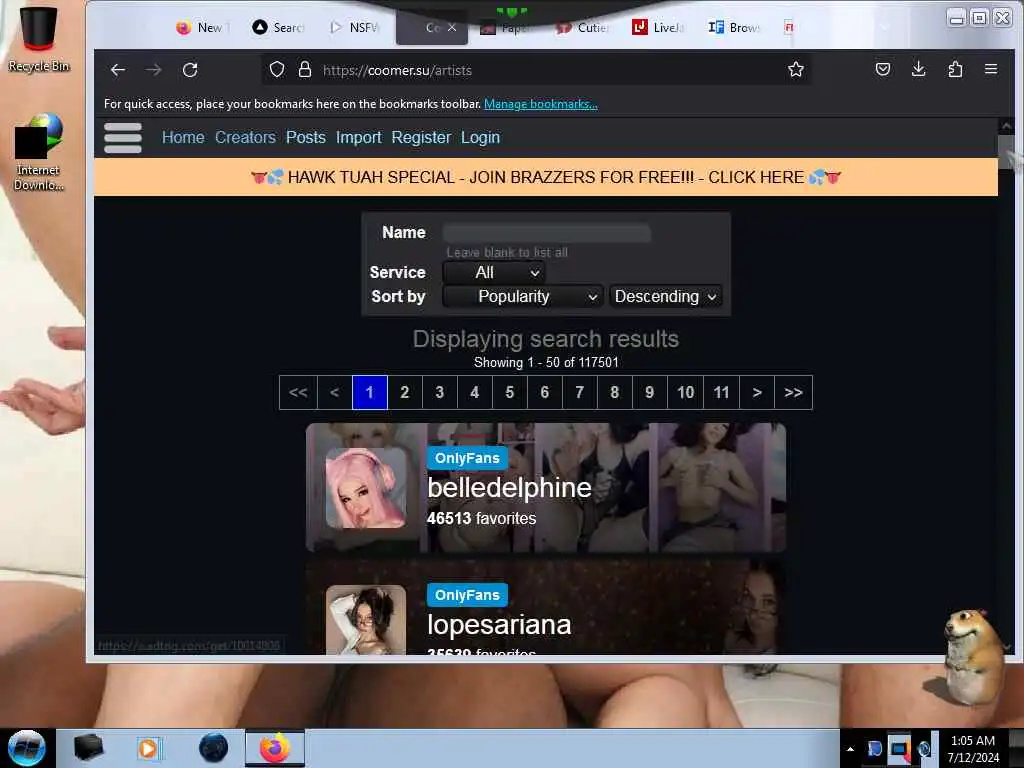Go to first page with << button
Viewport: 1024px width, 768px height.
pos(298,392)
